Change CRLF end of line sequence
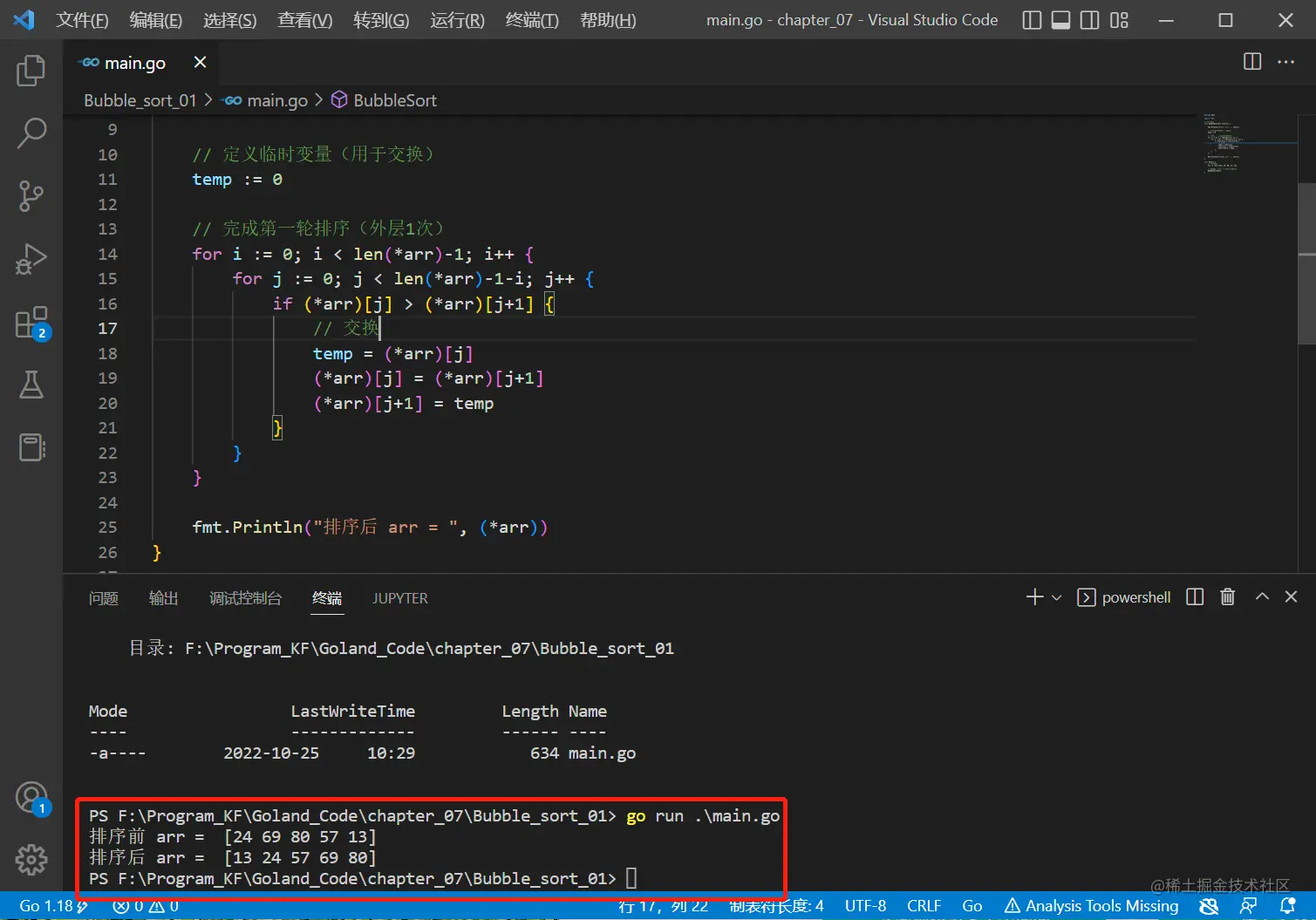 (x=924, y=906)
